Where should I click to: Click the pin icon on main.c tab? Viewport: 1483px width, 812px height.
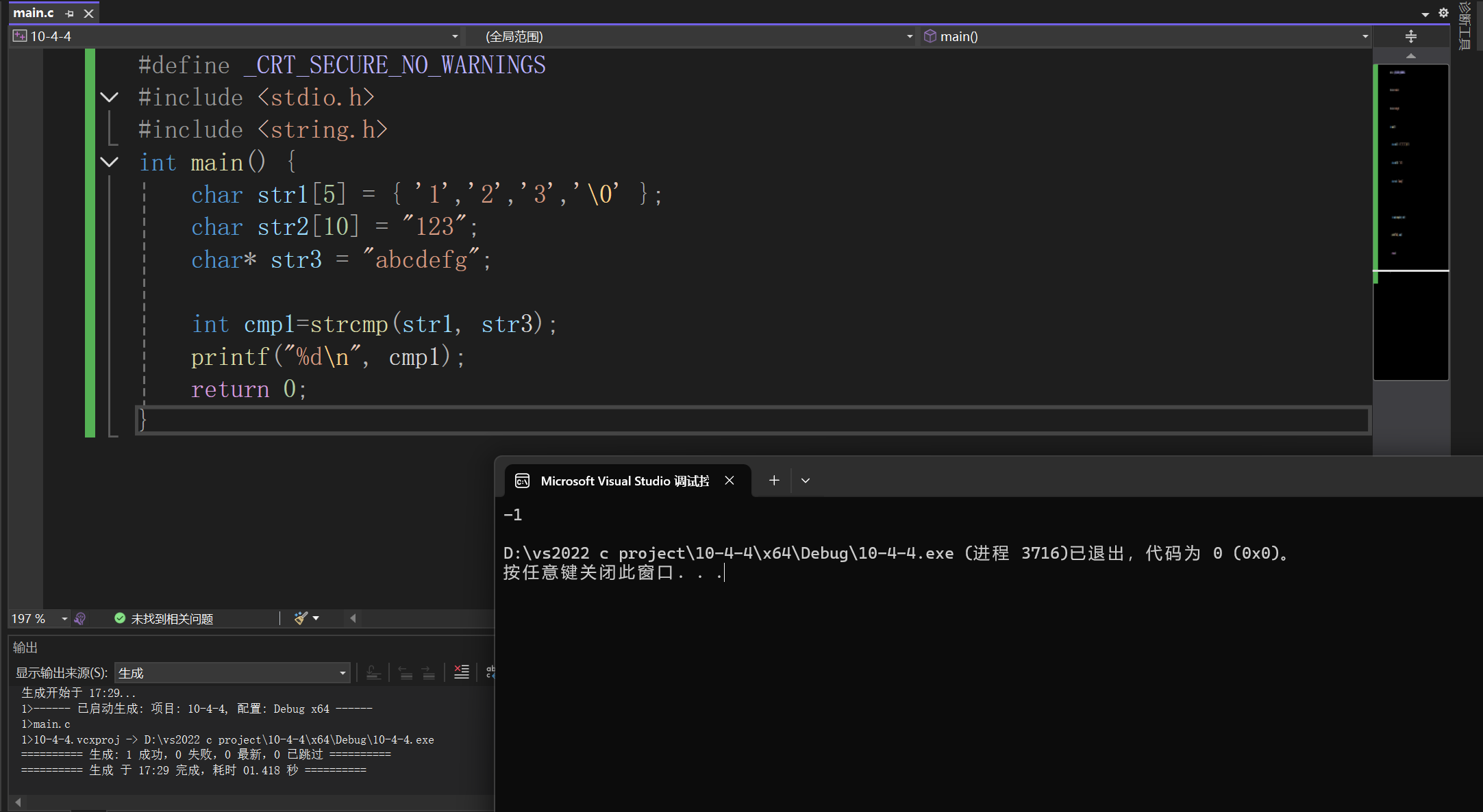click(x=69, y=14)
